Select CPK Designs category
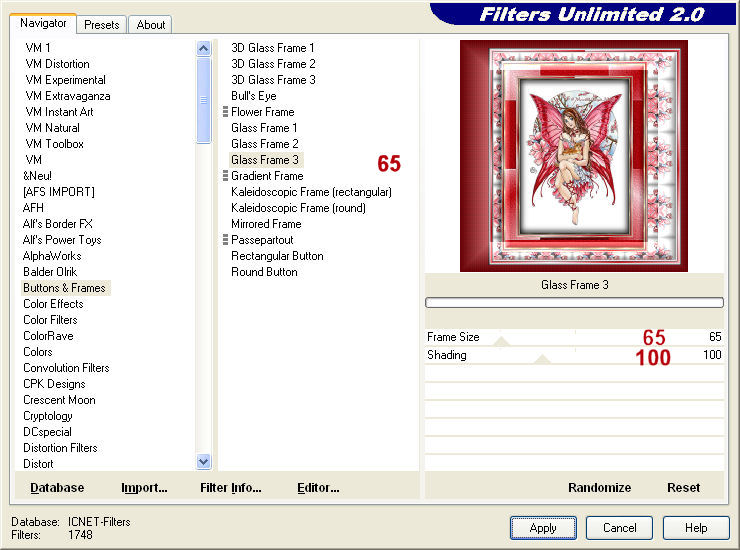The width and height of the screenshot is (740, 550). (54, 384)
